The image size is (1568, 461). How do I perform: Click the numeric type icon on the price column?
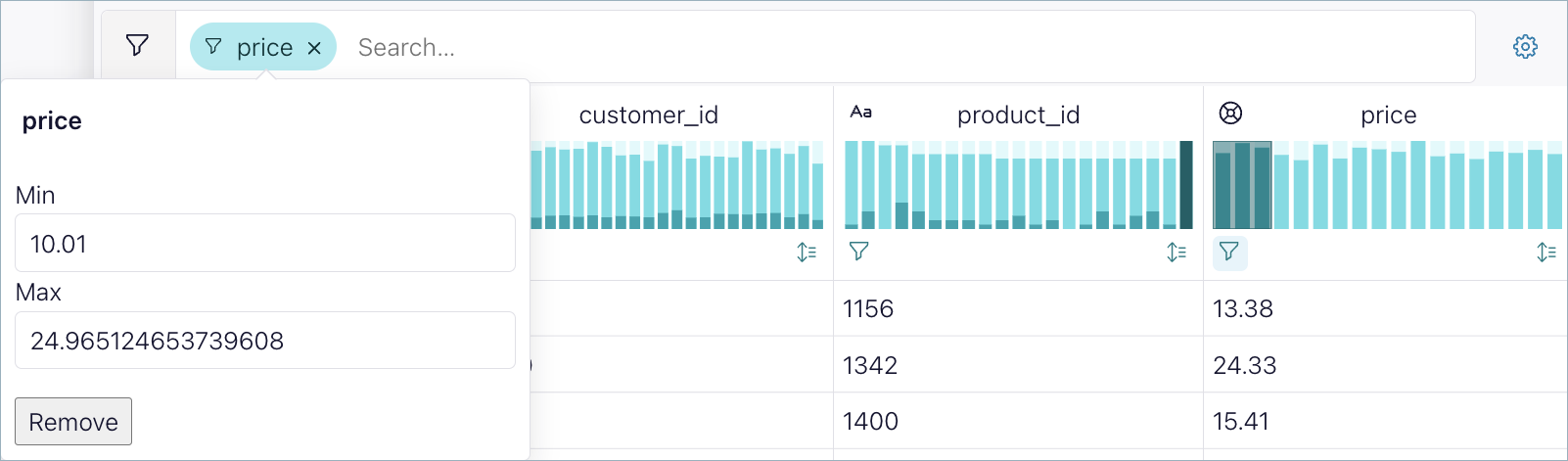[1230, 114]
